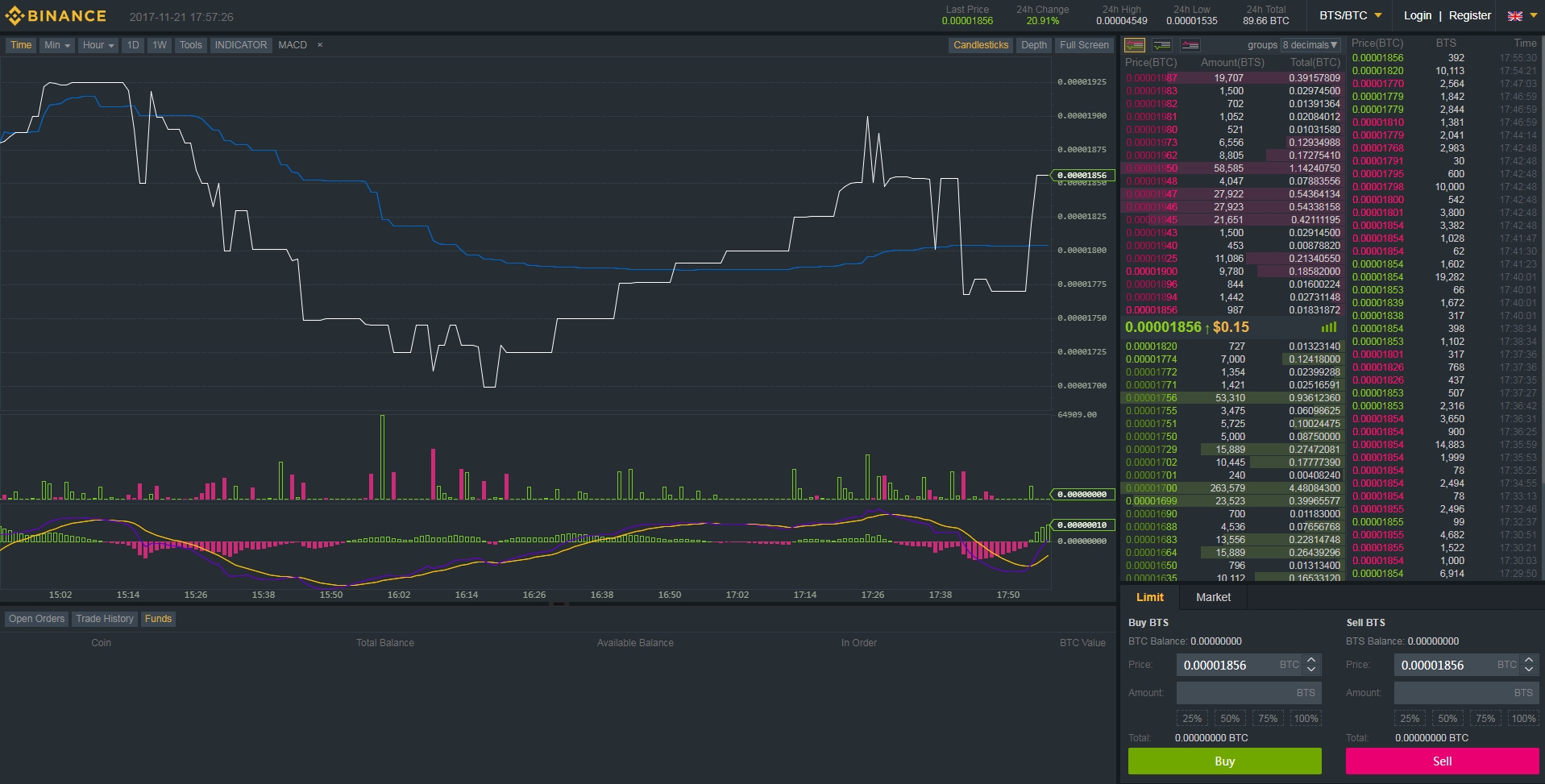Screen dimensions: 1545x784
Task: Set sell amount to 100%
Action: click(1523, 719)
